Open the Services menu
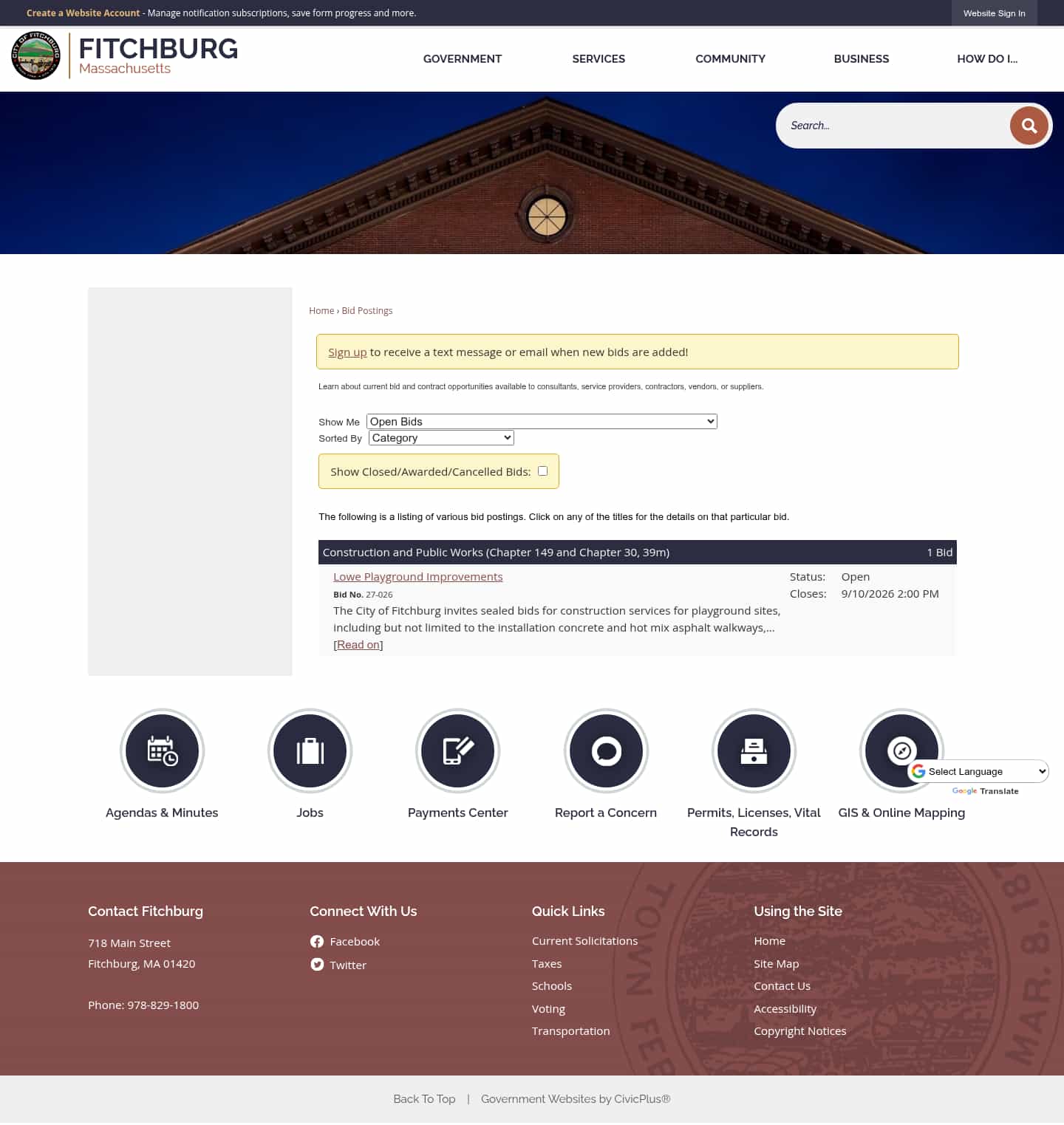The image size is (1064, 1125). [x=598, y=59]
